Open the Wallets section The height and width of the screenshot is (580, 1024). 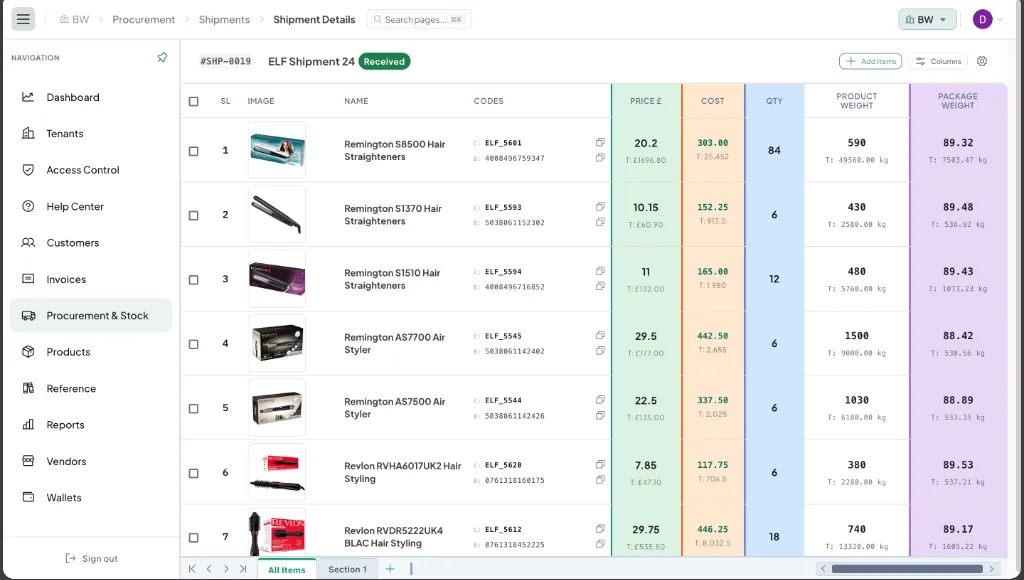[x=91, y=497]
